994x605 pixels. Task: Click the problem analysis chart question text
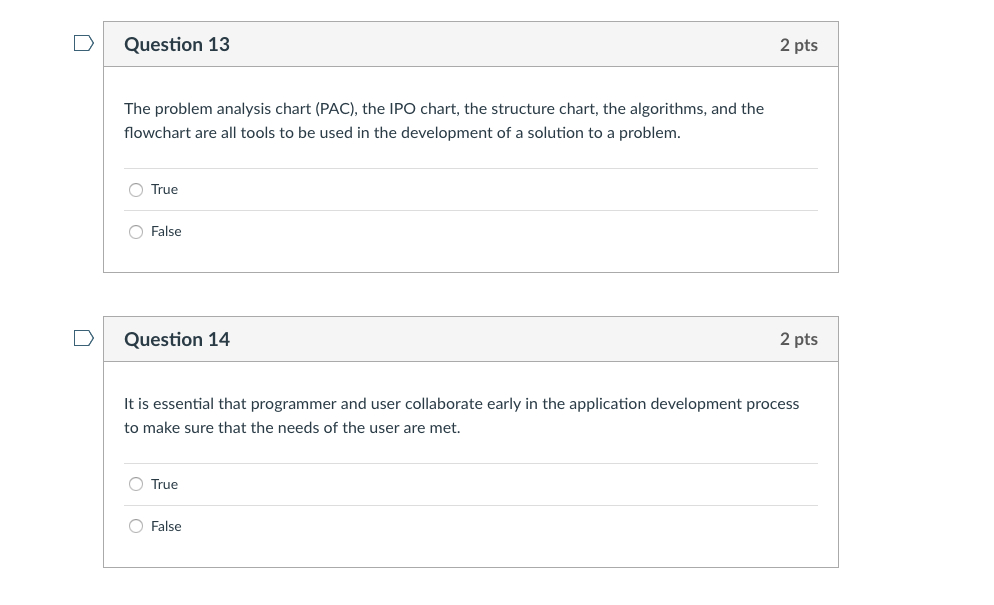[443, 120]
